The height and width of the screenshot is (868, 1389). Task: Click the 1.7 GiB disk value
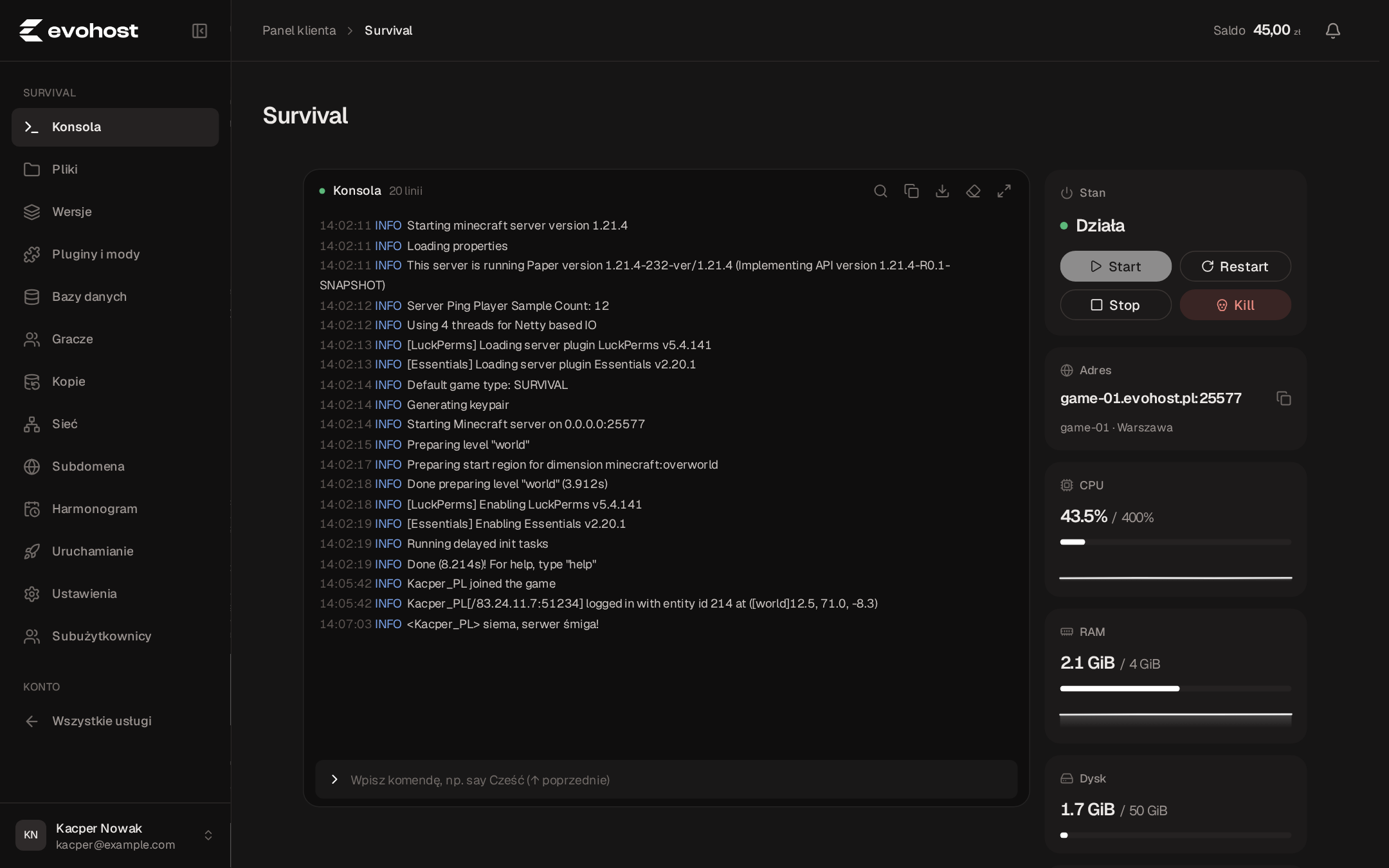(1087, 809)
